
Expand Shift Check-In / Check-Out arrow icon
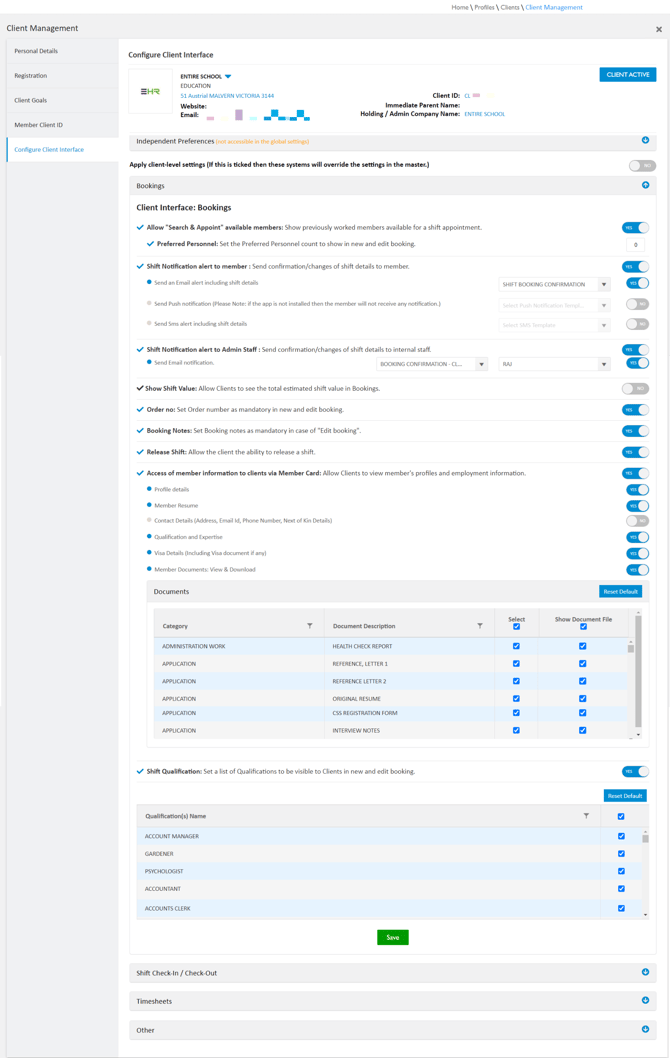pos(645,972)
